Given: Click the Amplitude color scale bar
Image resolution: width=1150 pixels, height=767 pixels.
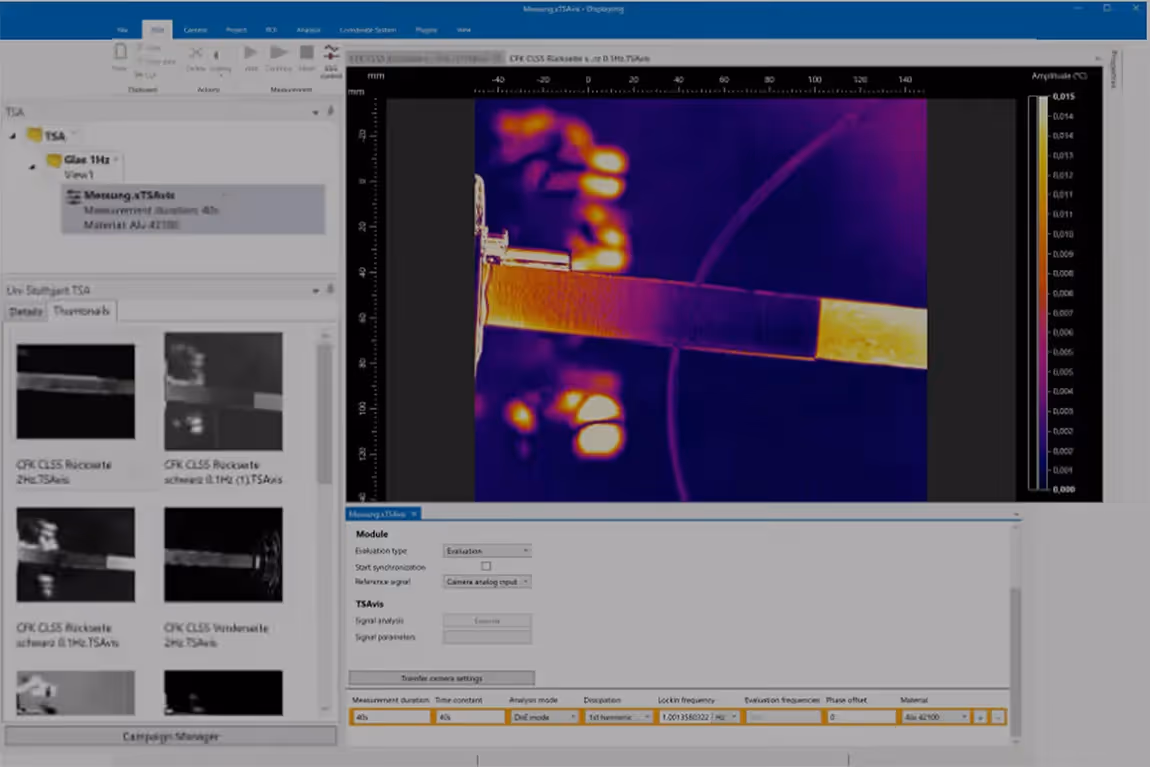Looking at the screenshot, I should pyautogui.click(x=1041, y=292).
